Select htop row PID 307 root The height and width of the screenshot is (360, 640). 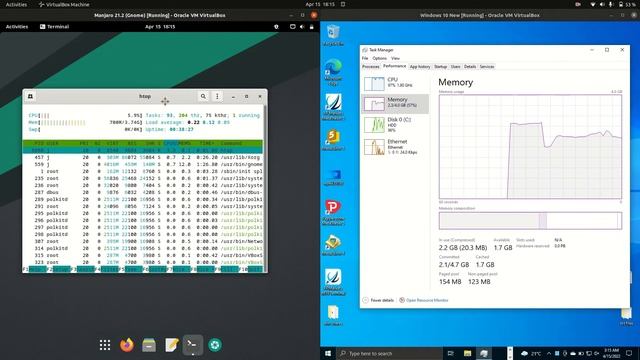pos(143,241)
